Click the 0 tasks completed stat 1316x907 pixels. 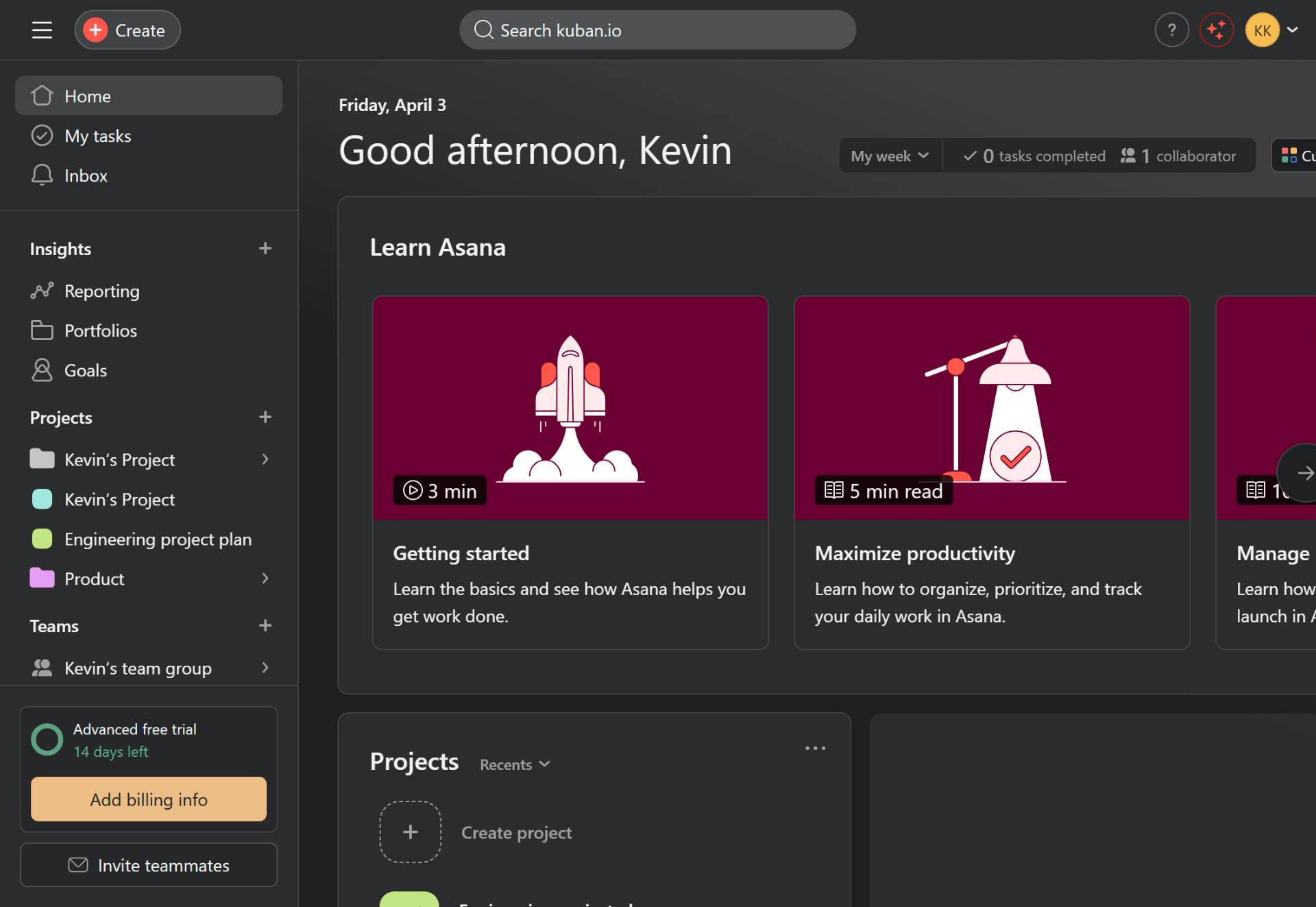coord(1034,156)
